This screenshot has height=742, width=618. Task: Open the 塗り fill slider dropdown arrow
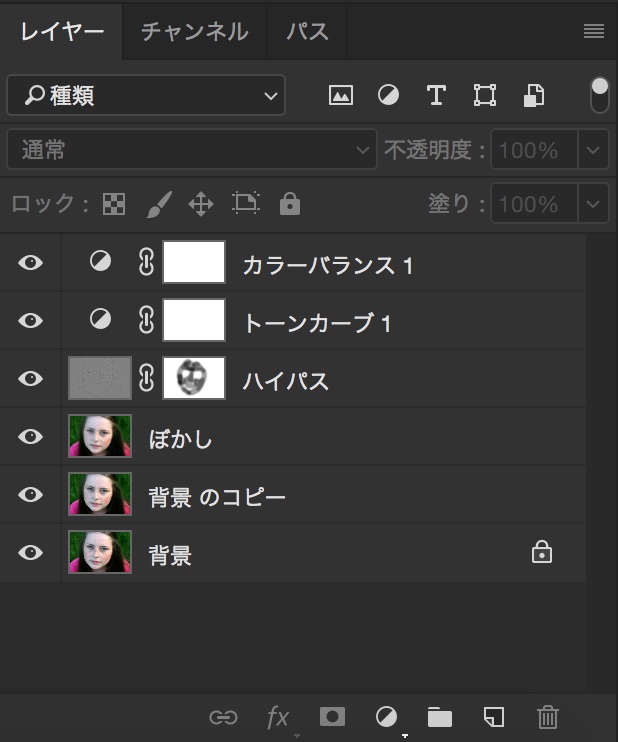[x=593, y=204]
